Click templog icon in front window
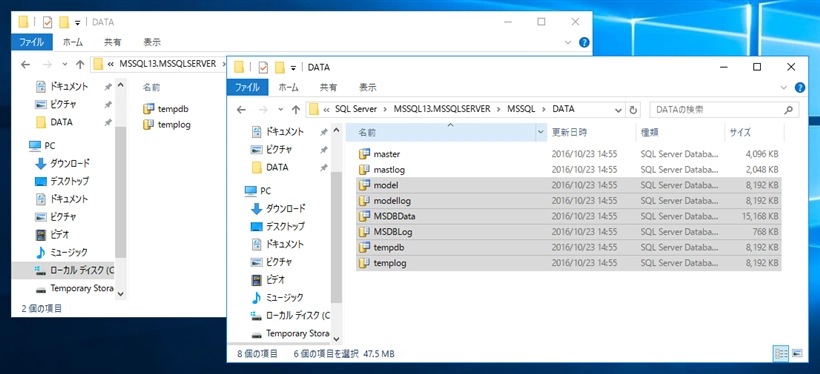 pos(365,263)
